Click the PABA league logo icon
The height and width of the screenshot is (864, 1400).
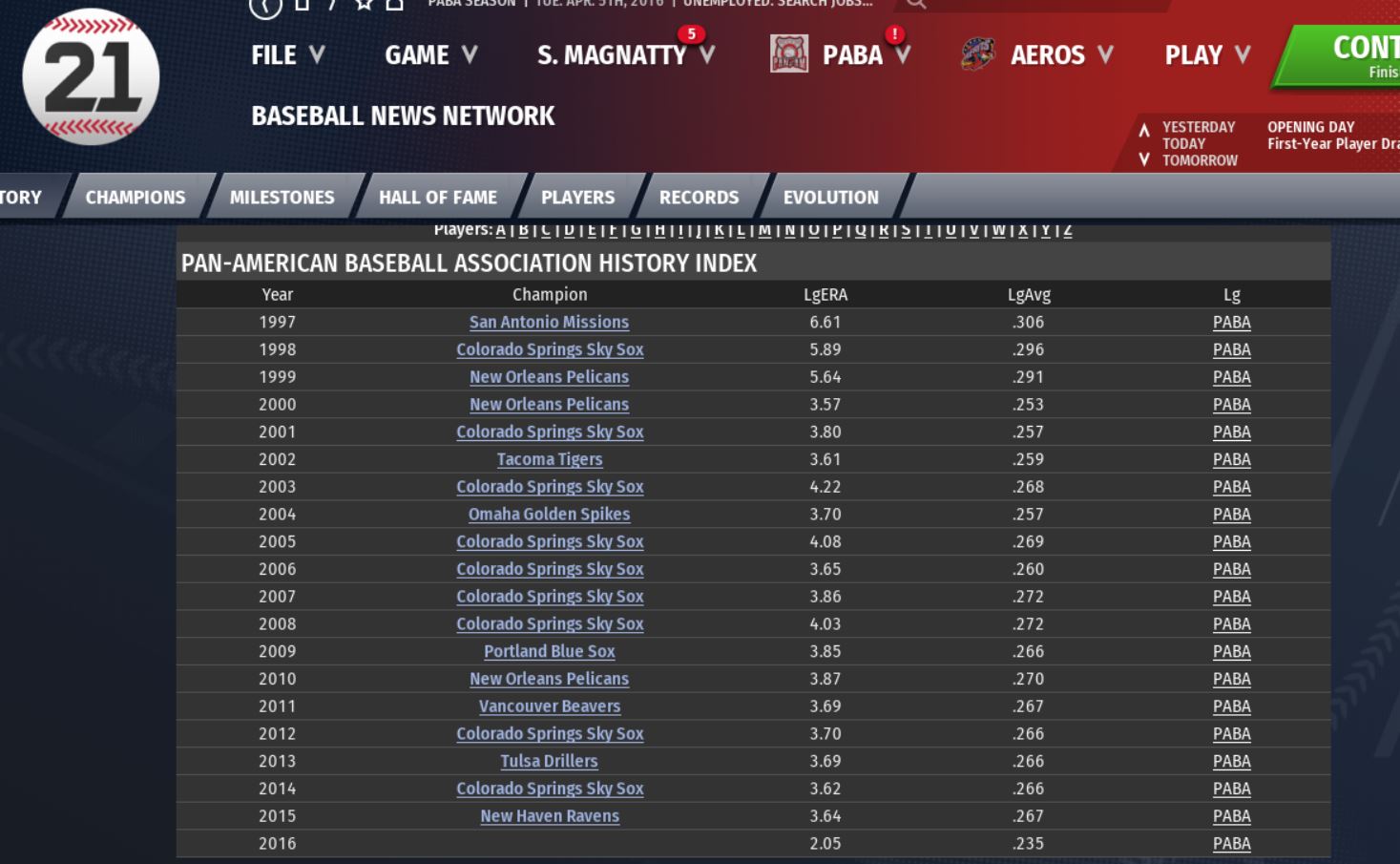[x=789, y=53]
